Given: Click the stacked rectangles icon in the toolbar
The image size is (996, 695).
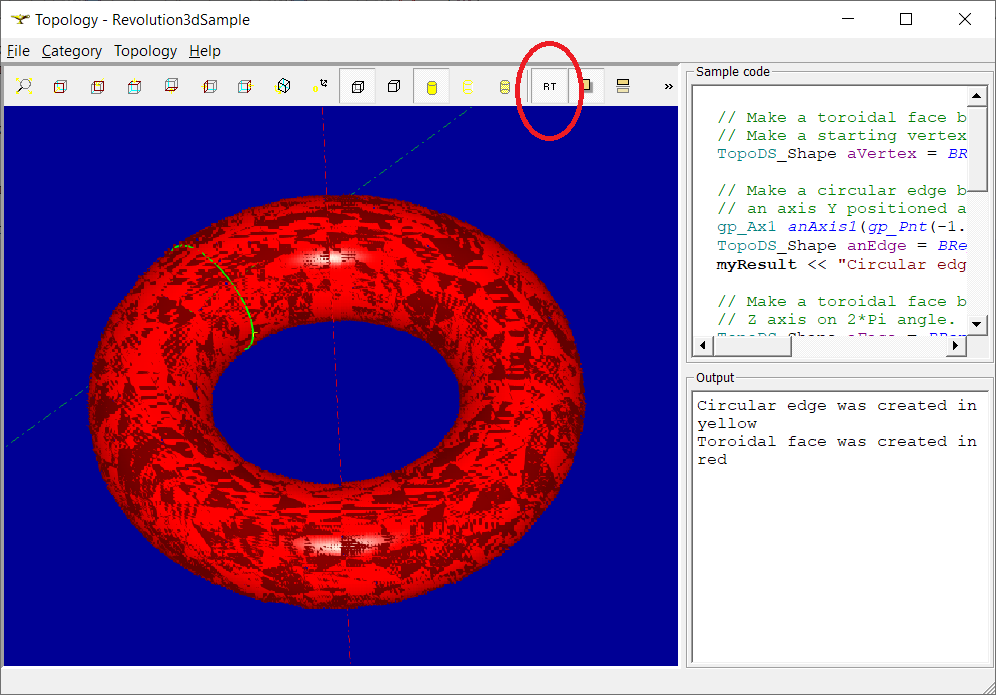Looking at the screenshot, I should 623,87.
